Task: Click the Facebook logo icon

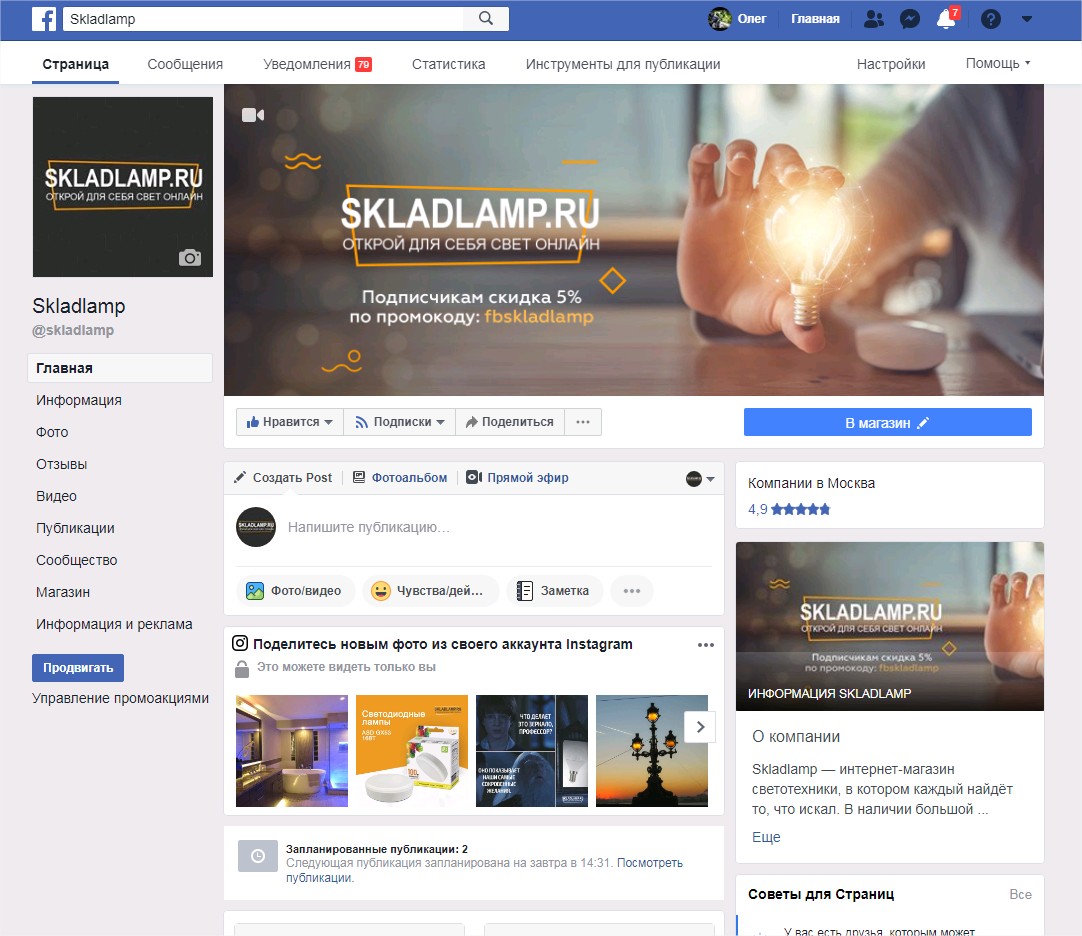Action: (x=44, y=19)
